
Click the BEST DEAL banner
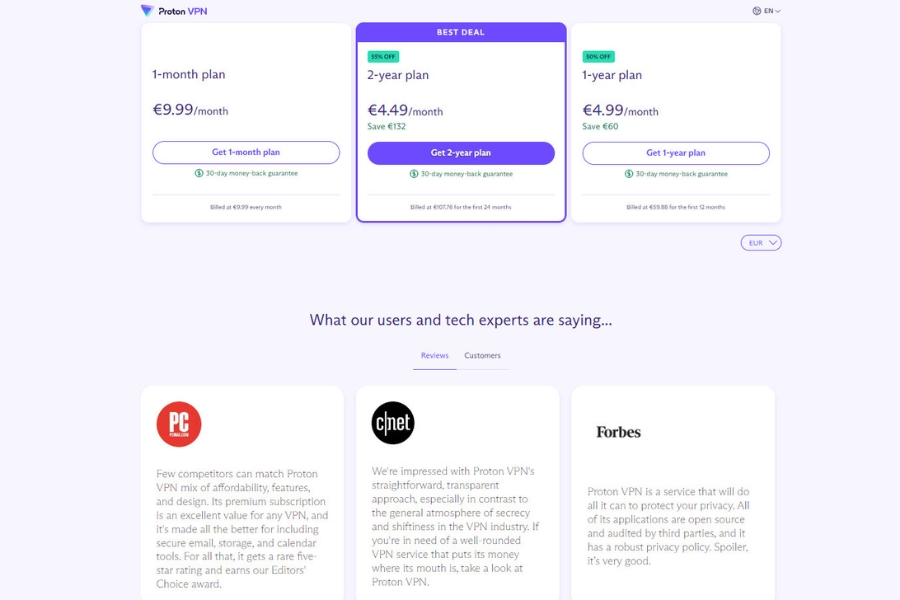pos(461,32)
